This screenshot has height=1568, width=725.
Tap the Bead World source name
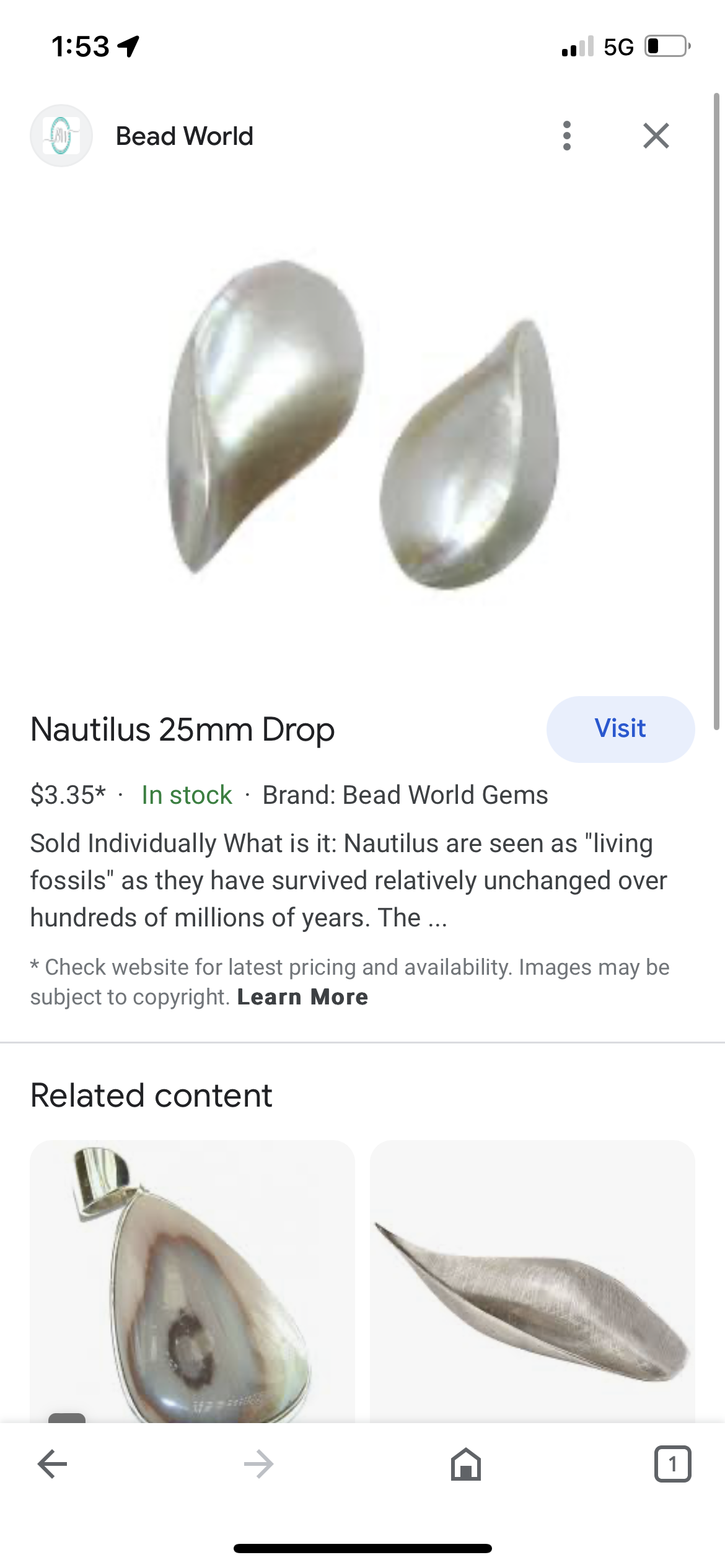(x=185, y=136)
